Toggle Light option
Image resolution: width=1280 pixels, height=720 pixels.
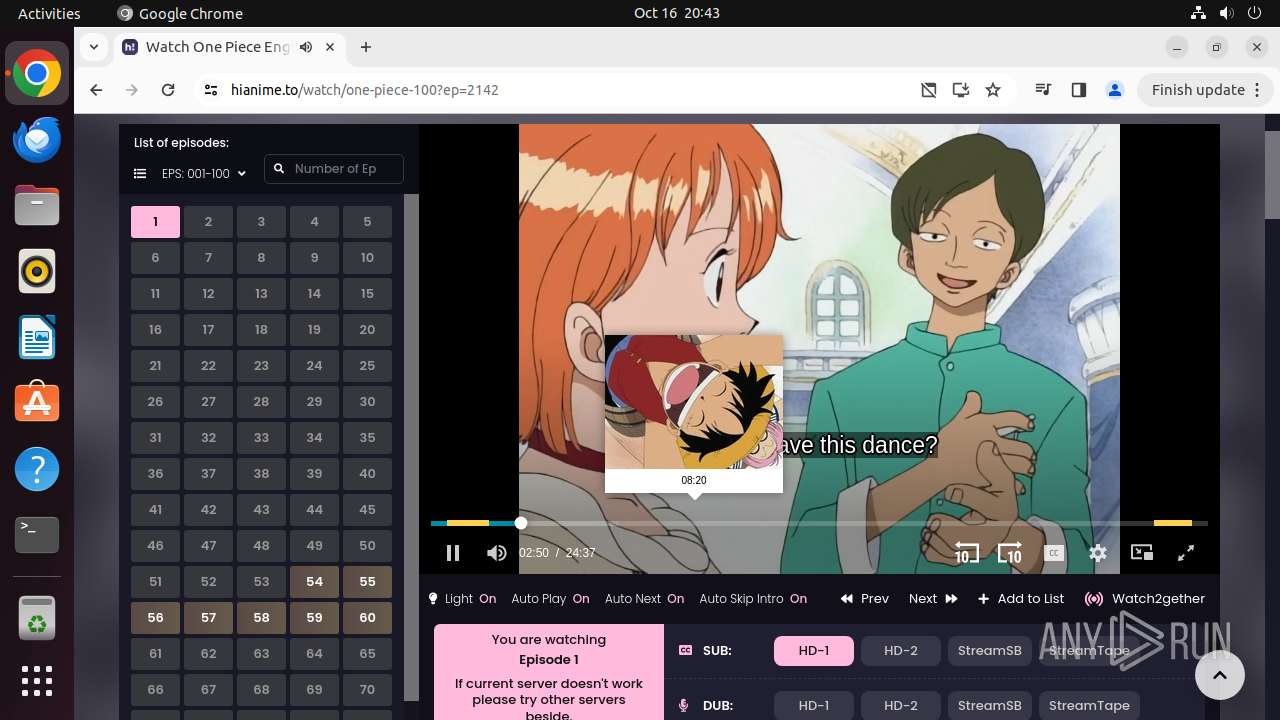coord(462,599)
